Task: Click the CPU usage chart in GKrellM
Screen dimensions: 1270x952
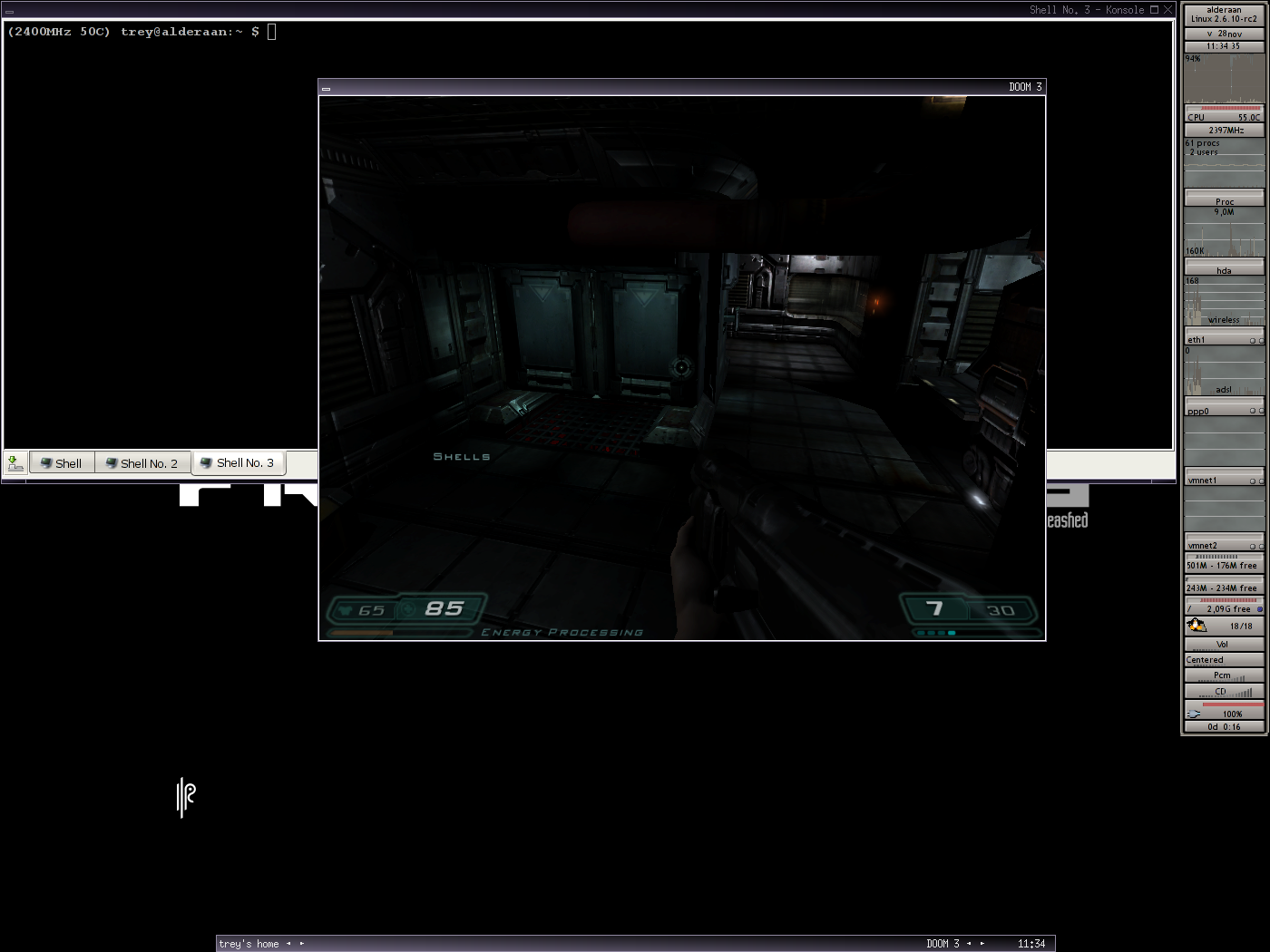Action: [1224, 79]
